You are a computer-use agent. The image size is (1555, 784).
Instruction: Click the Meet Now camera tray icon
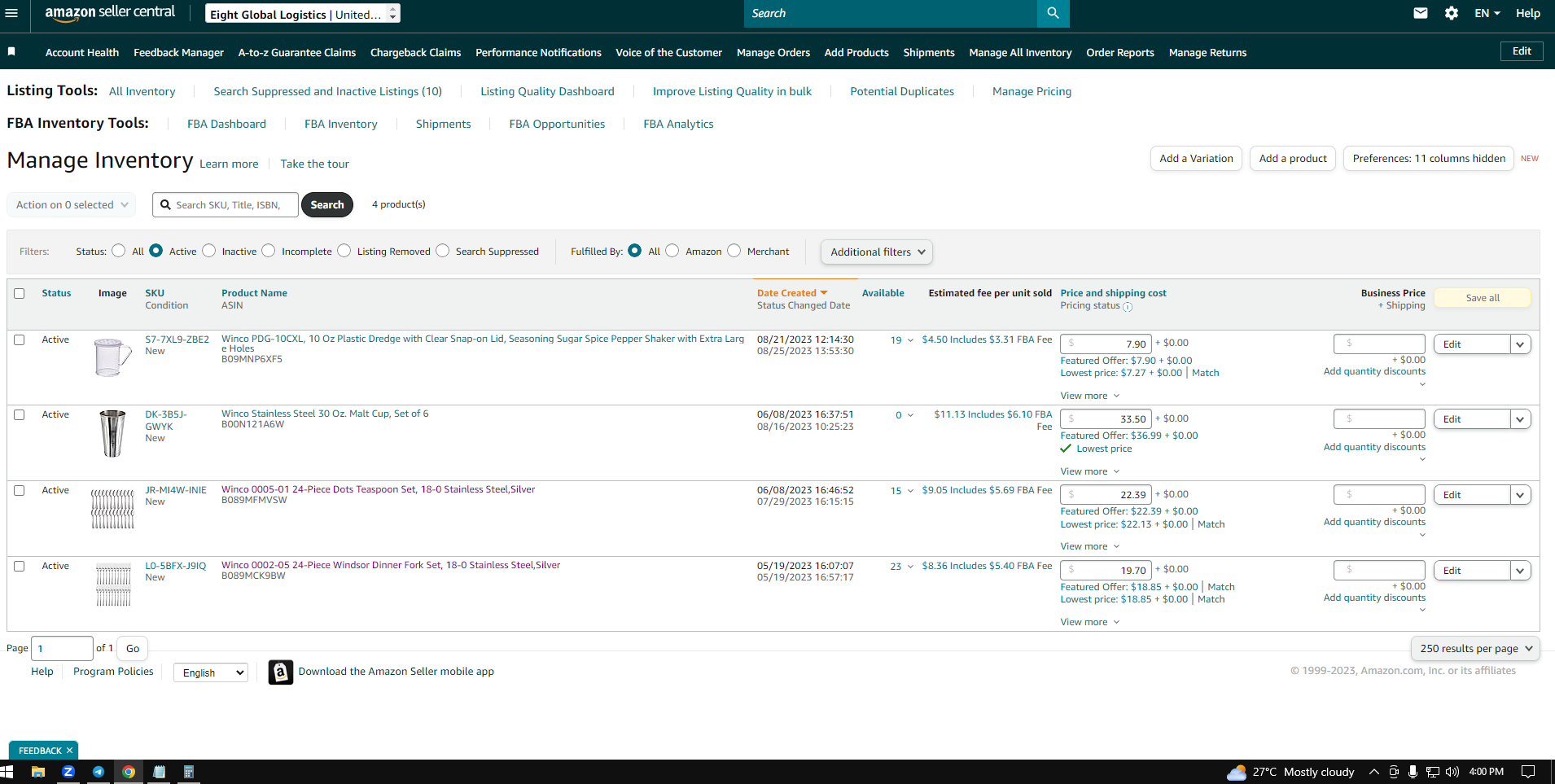pyautogui.click(x=1394, y=772)
